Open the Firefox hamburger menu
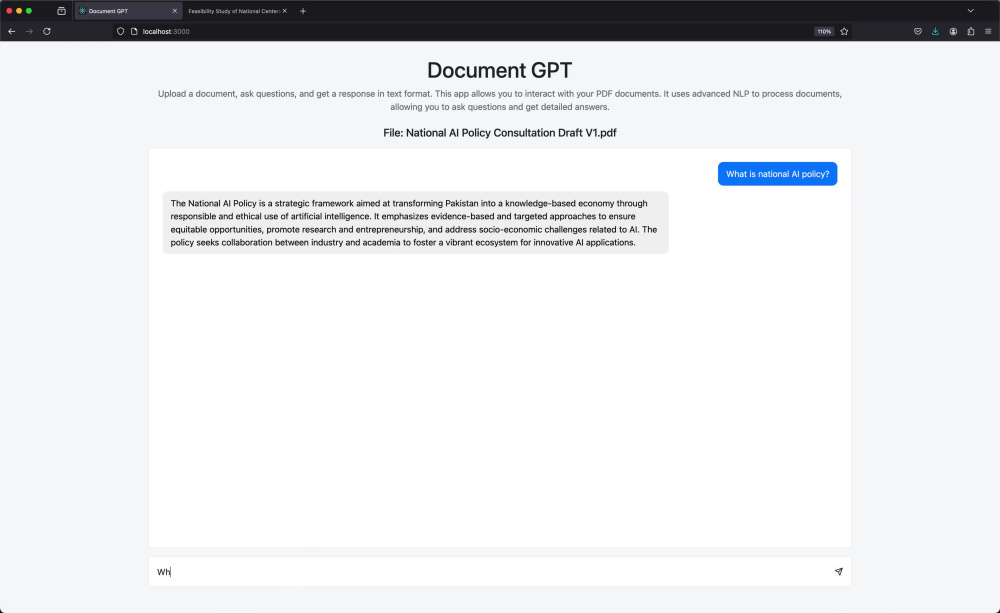This screenshot has width=1000, height=613. (988, 31)
